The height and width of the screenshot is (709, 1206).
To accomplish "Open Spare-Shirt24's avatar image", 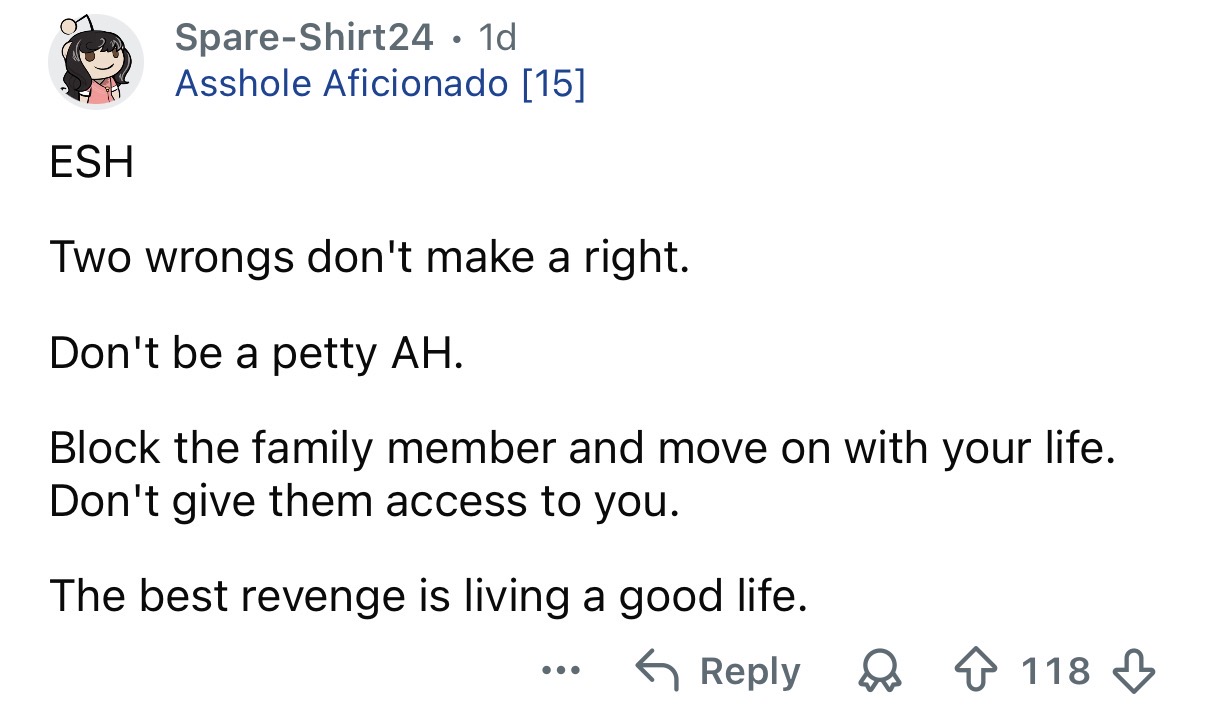I will click(x=96, y=62).
